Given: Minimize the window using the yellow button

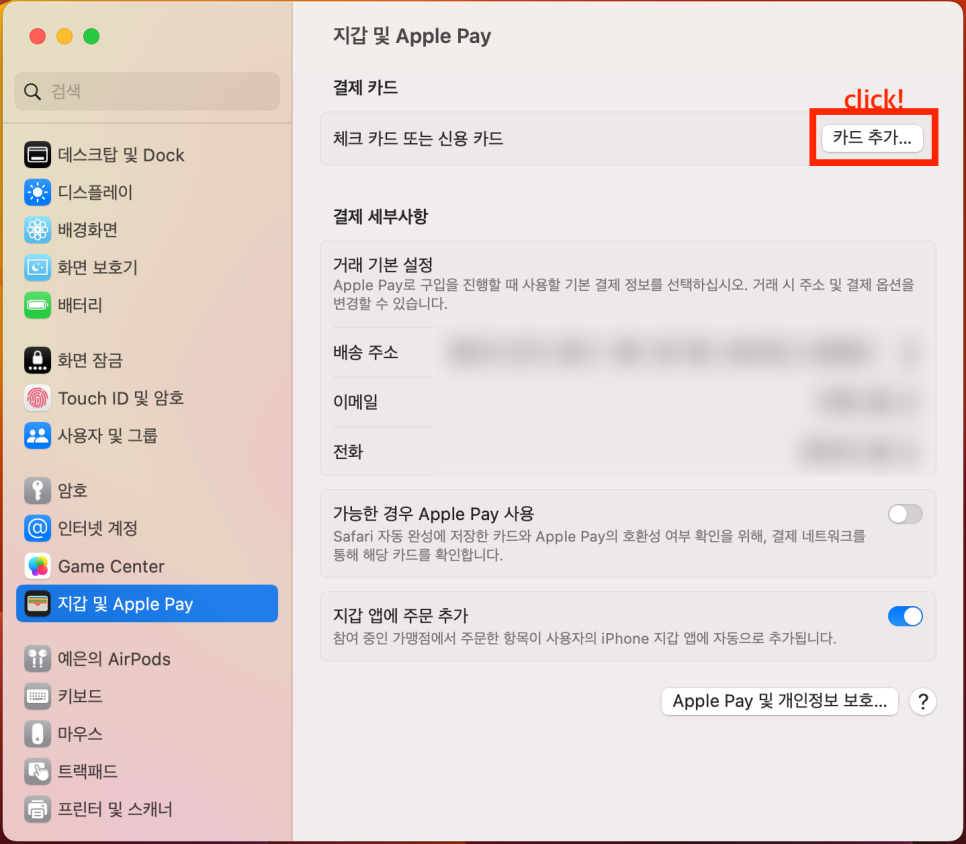Looking at the screenshot, I should point(65,36).
